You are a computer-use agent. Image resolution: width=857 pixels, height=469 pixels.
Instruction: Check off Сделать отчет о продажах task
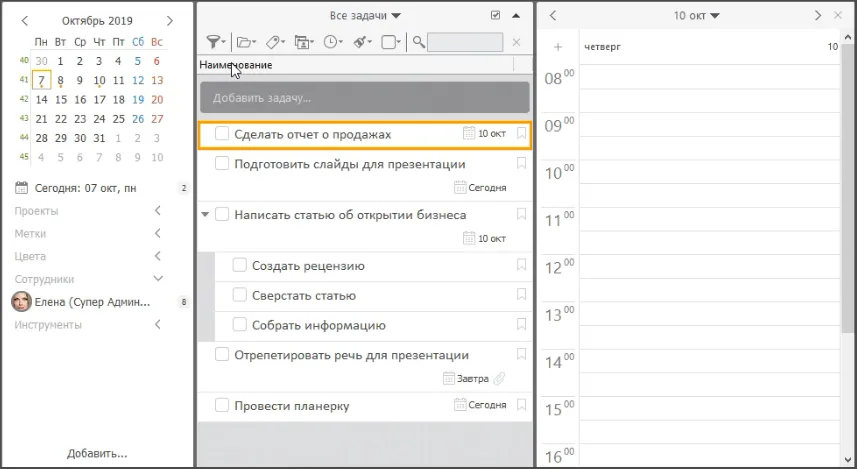click(x=222, y=134)
